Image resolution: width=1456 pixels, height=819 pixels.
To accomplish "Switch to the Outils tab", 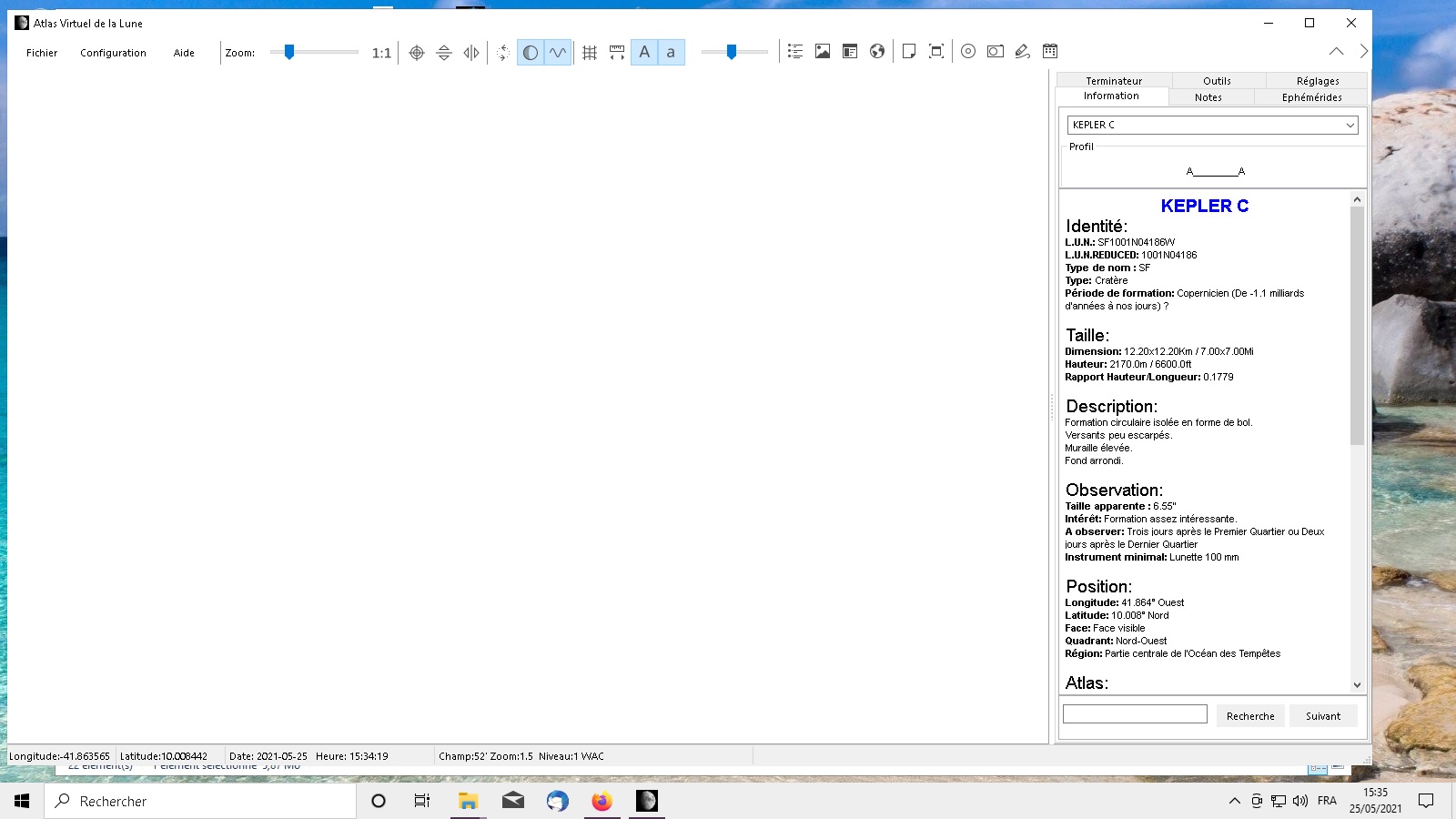I will (1218, 81).
